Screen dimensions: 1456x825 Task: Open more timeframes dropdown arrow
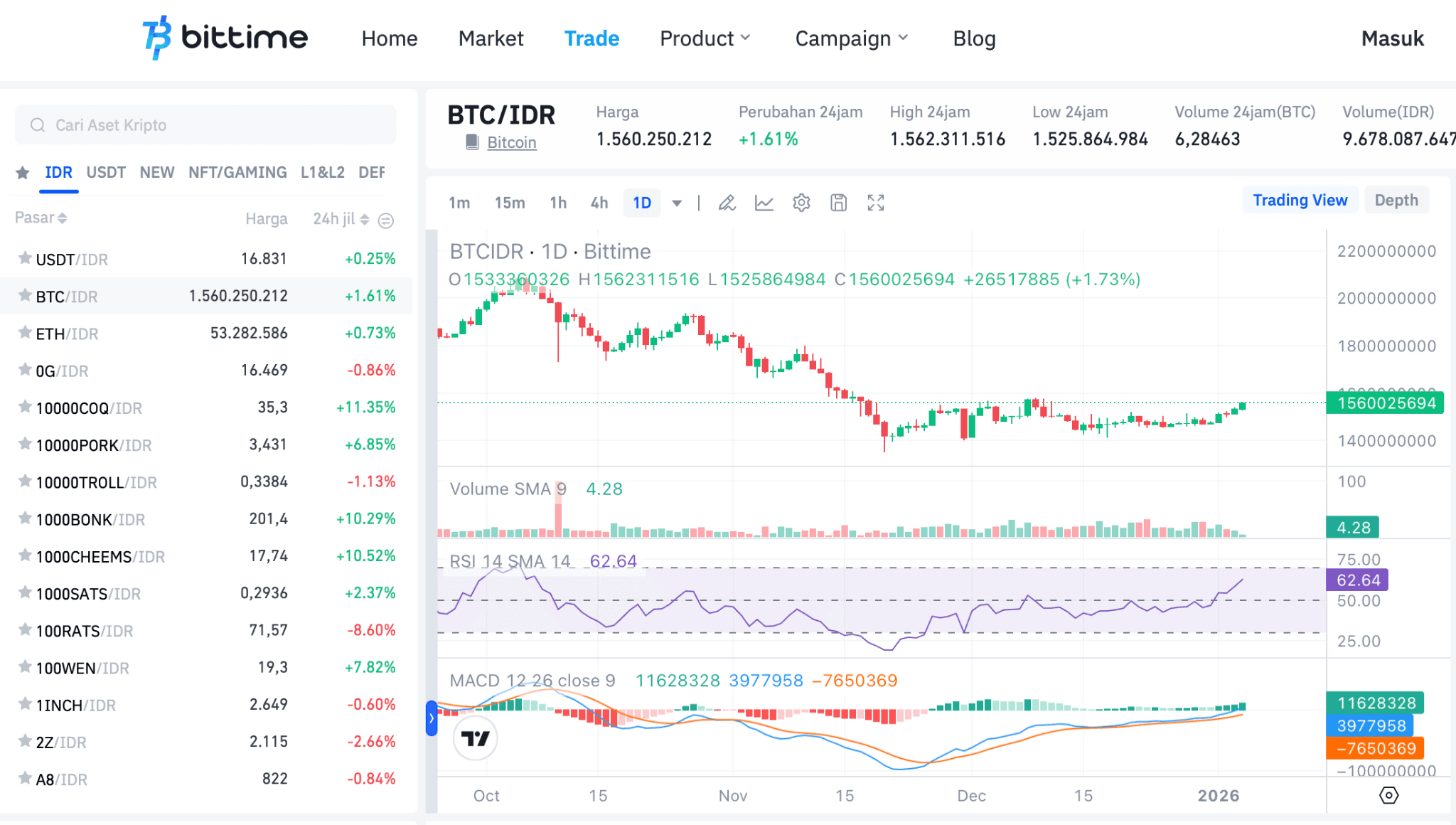pos(677,203)
